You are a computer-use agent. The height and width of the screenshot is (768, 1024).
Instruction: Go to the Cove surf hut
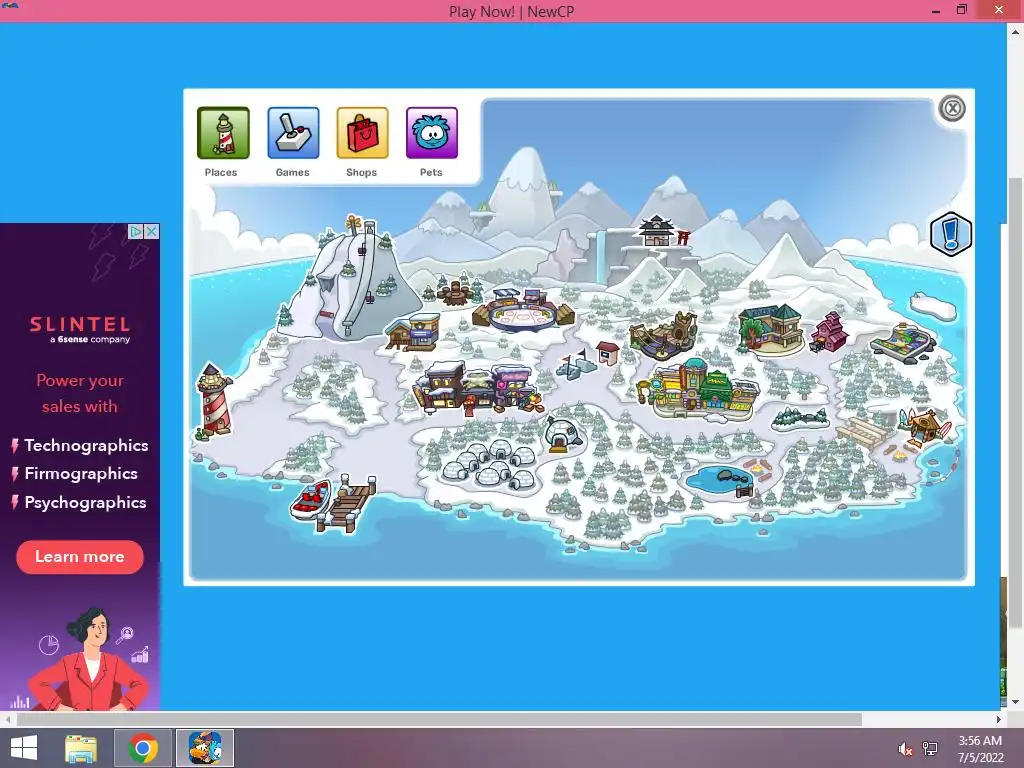tap(922, 428)
